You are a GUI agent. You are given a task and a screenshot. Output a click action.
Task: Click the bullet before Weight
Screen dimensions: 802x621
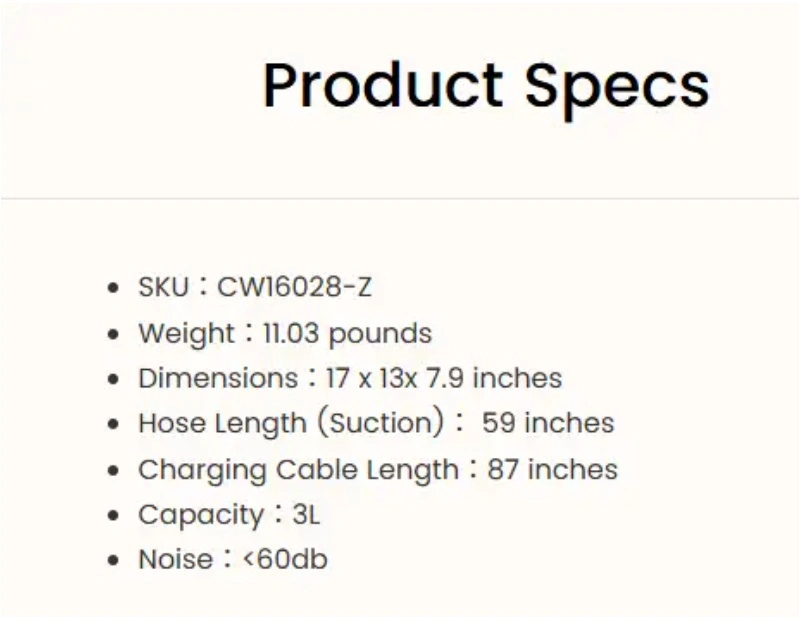point(114,334)
